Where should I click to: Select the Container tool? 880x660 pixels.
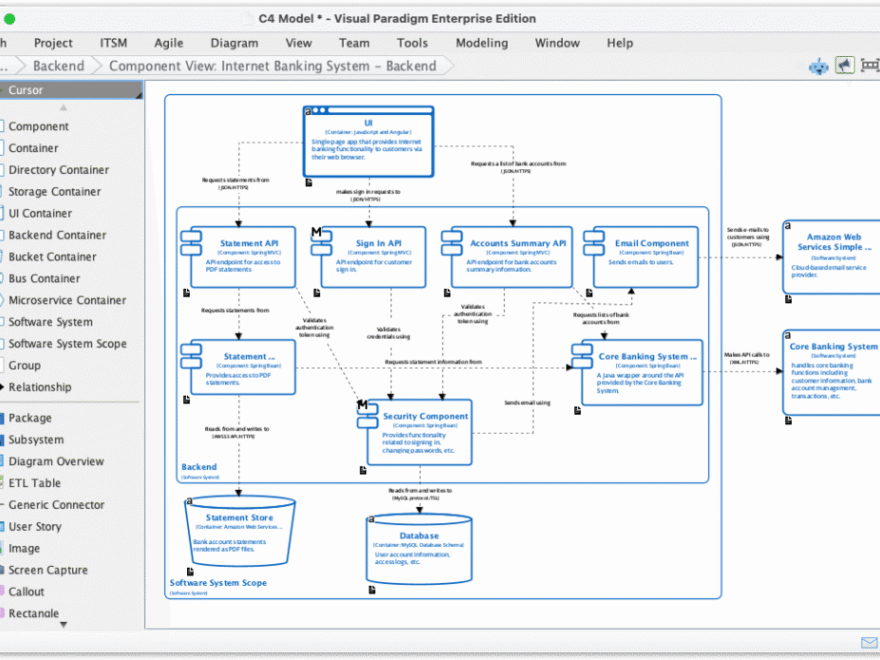tap(35, 147)
